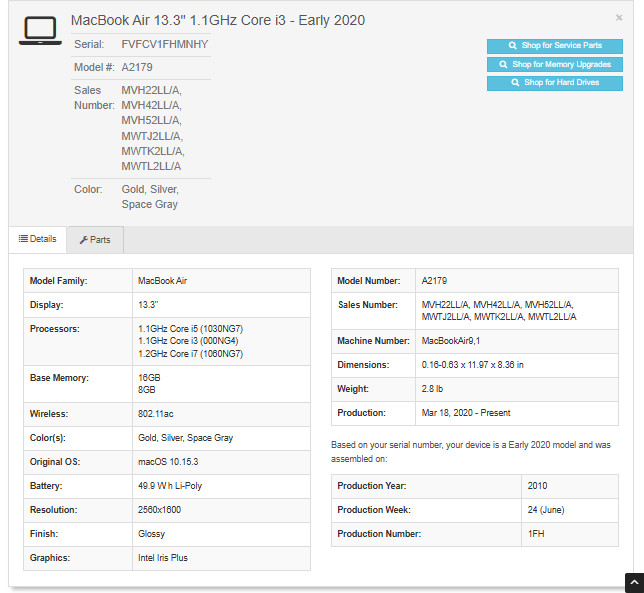This screenshot has height=593, width=644.
Task: Click Base Memory value 8GB
Action: 147,390
